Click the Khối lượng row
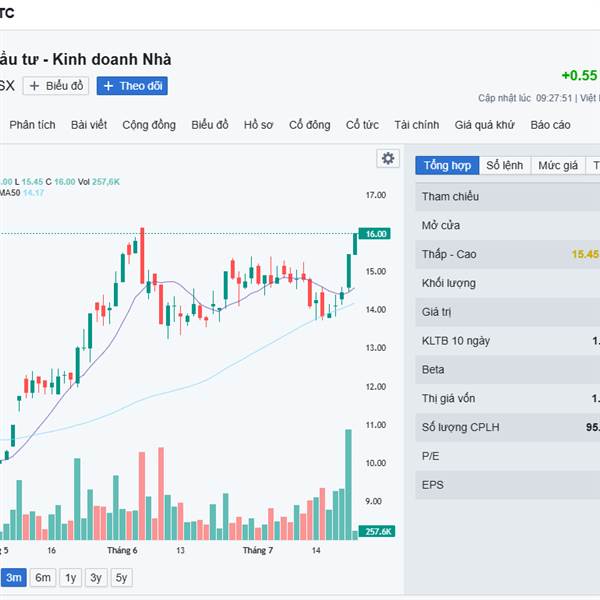The image size is (600, 600). pos(508,283)
